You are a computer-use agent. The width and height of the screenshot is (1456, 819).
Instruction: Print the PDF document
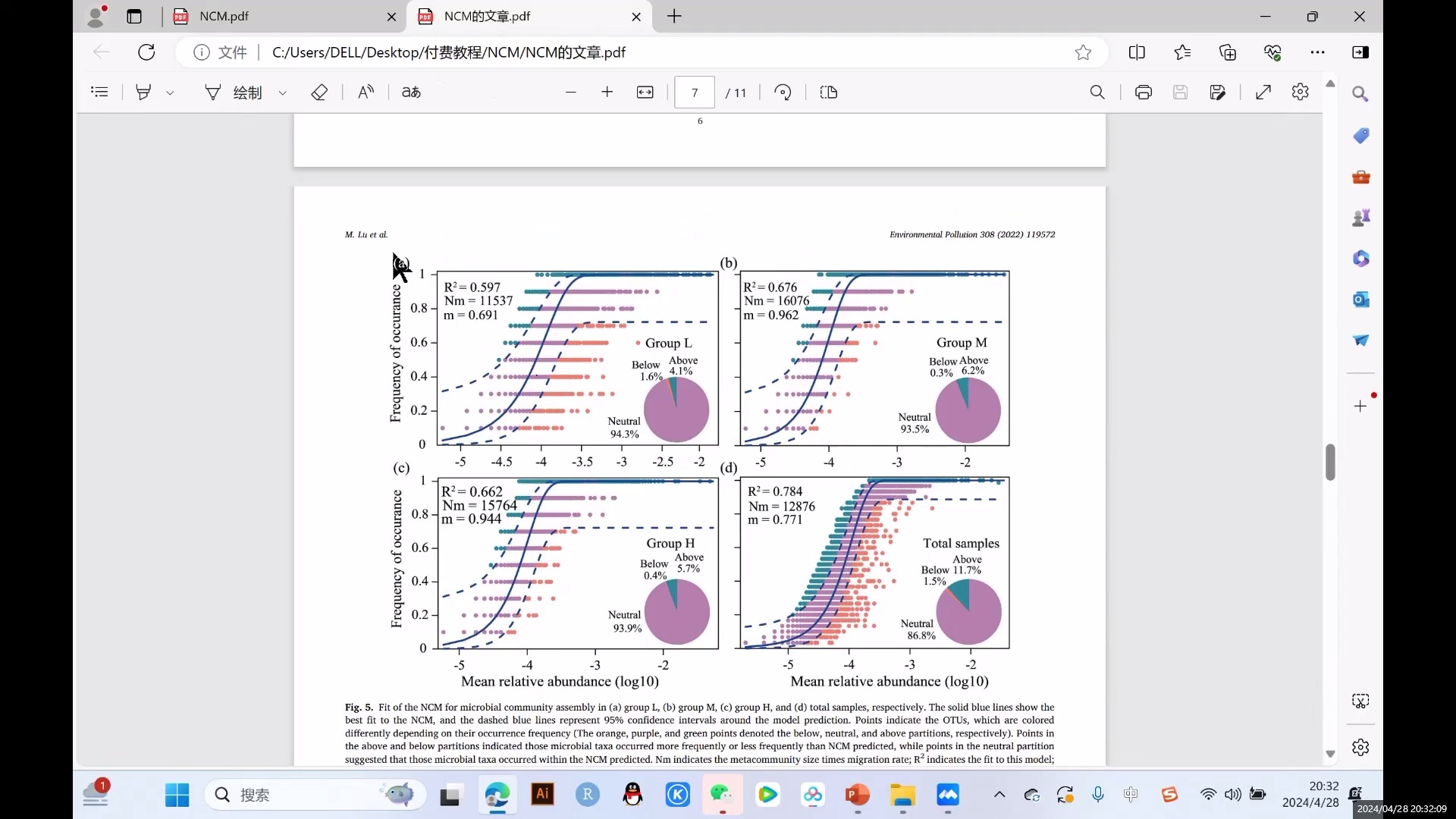(1144, 93)
